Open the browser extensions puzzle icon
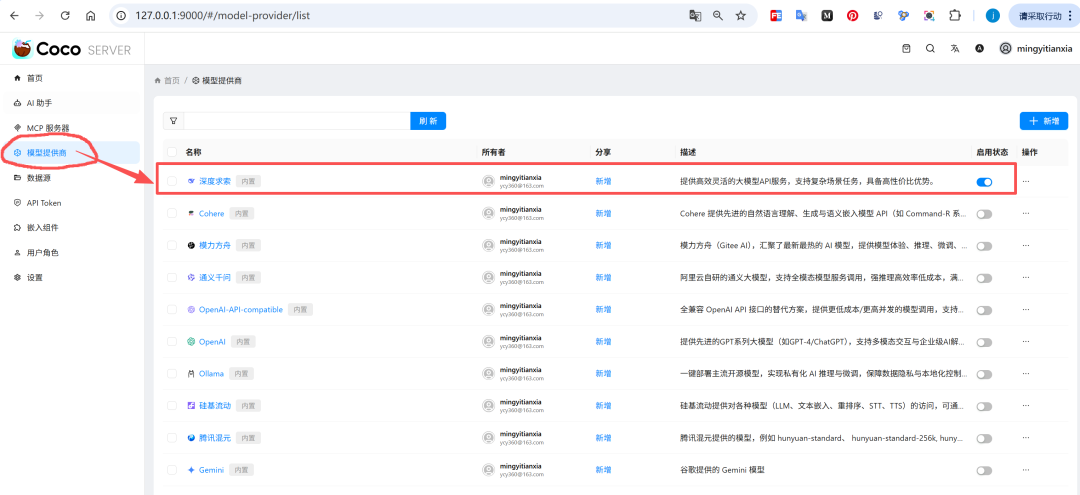The image size is (1080, 495). 954,16
